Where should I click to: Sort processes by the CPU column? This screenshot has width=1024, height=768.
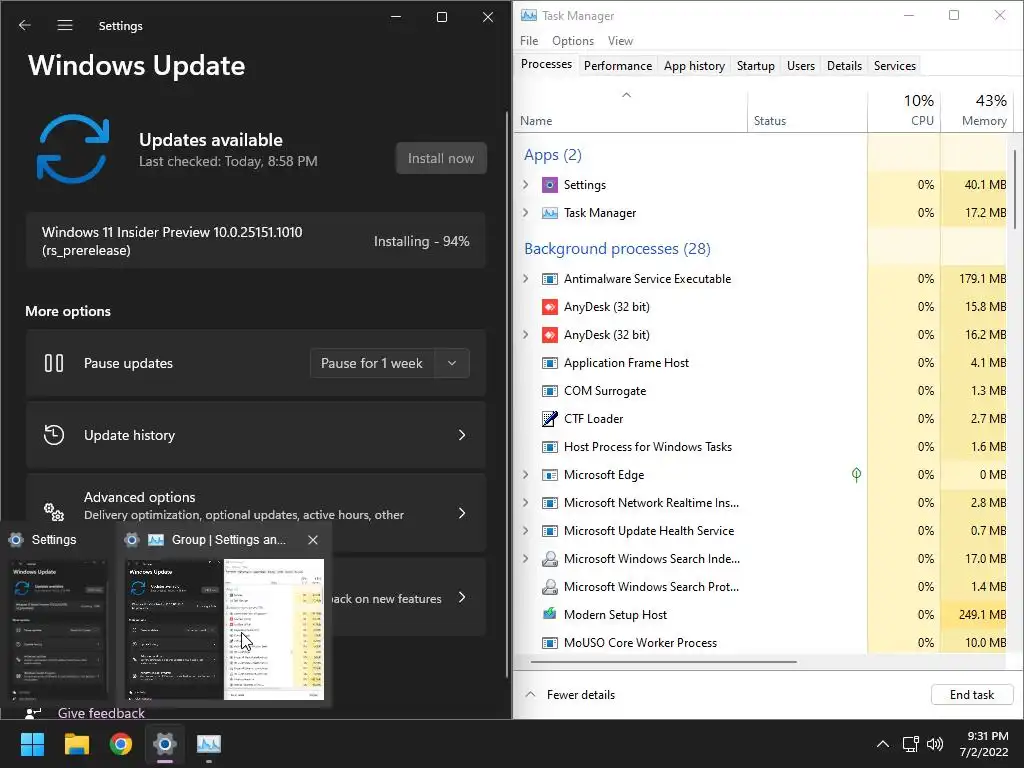click(x=904, y=110)
